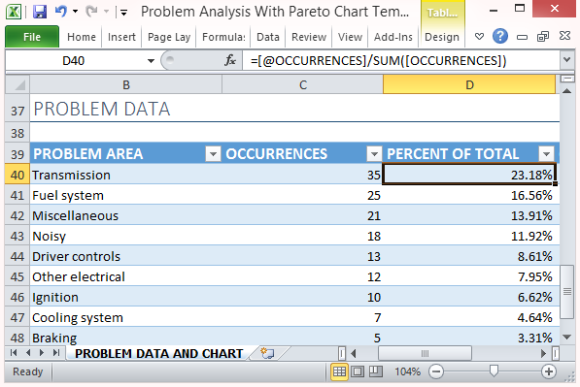Open the Formulas ribbon tab
Viewport: 580px width, 387px height.
click(x=223, y=37)
